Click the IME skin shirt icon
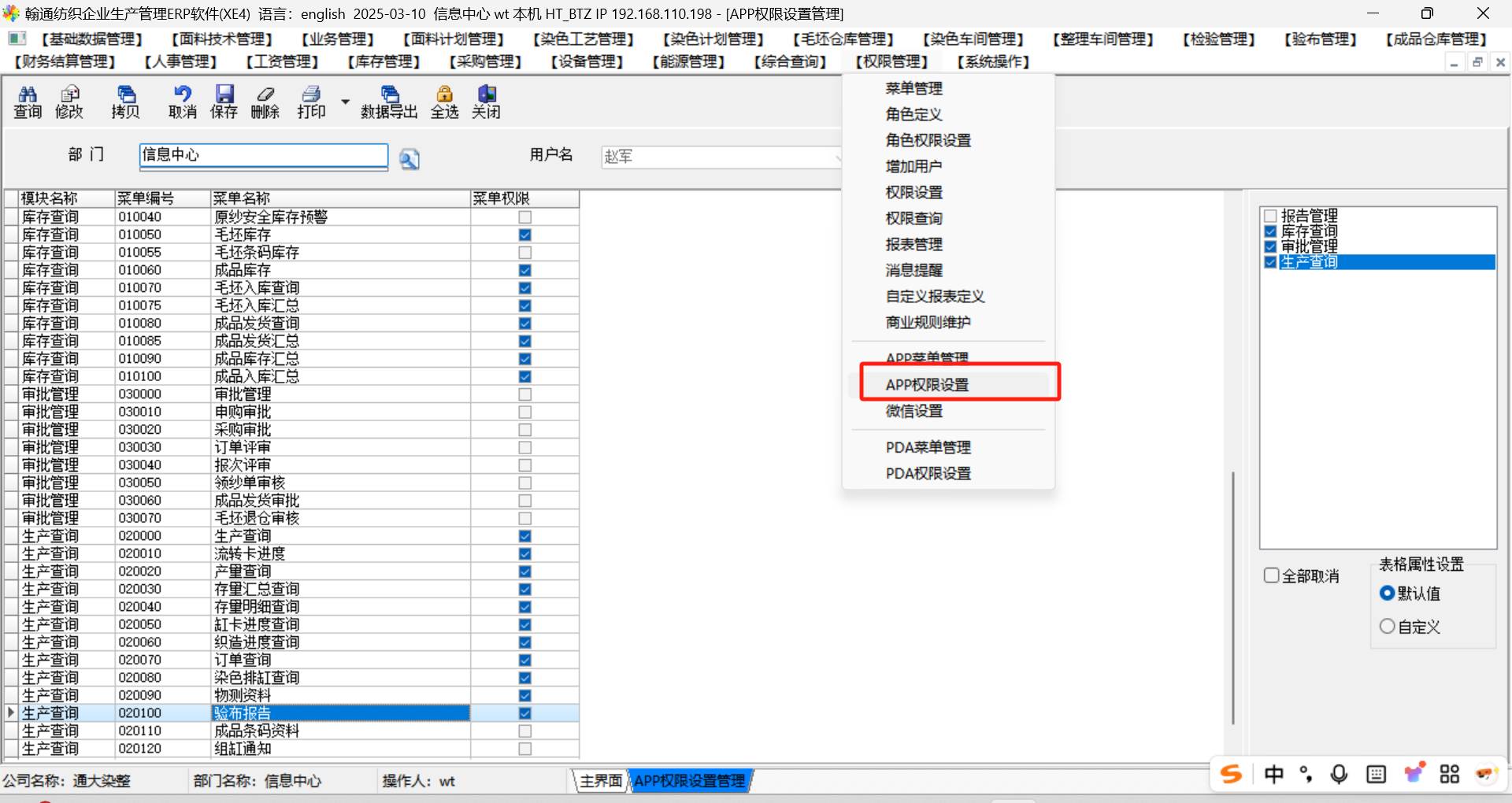The height and width of the screenshot is (803, 1512). (1414, 773)
